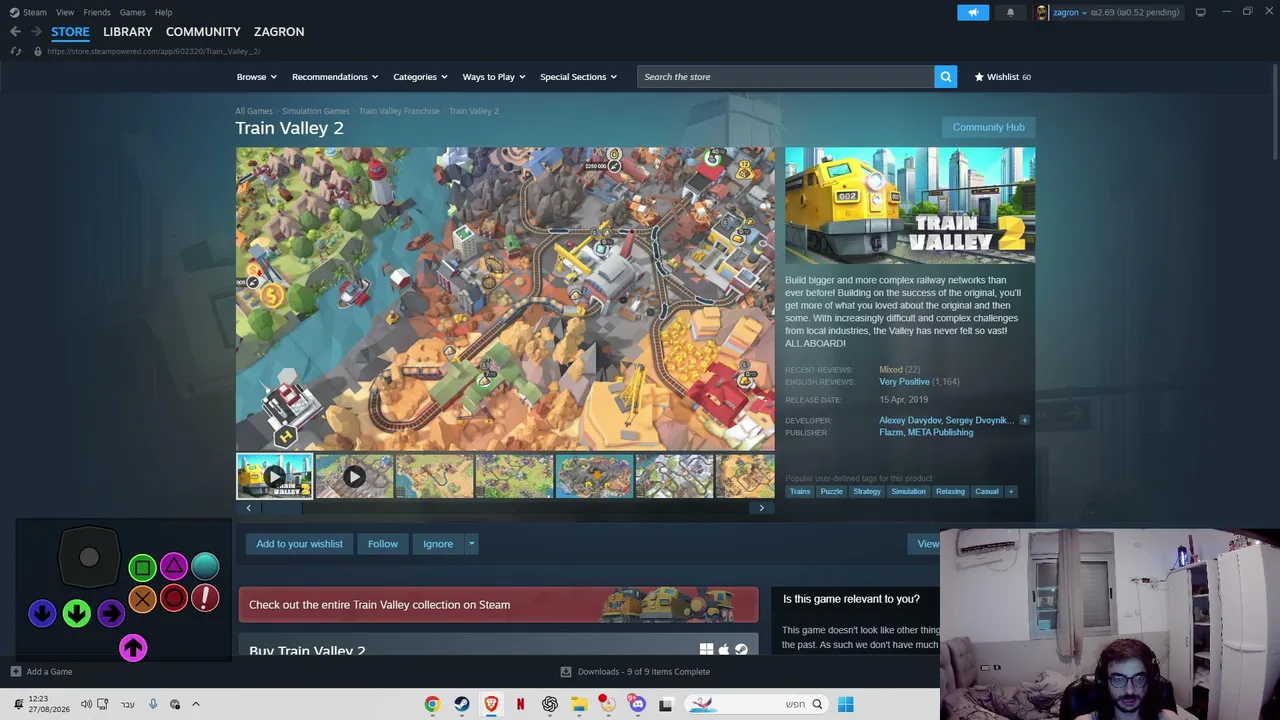Screen dimensions: 1280x720
Task: Open the Friends menu
Action: click(97, 12)
